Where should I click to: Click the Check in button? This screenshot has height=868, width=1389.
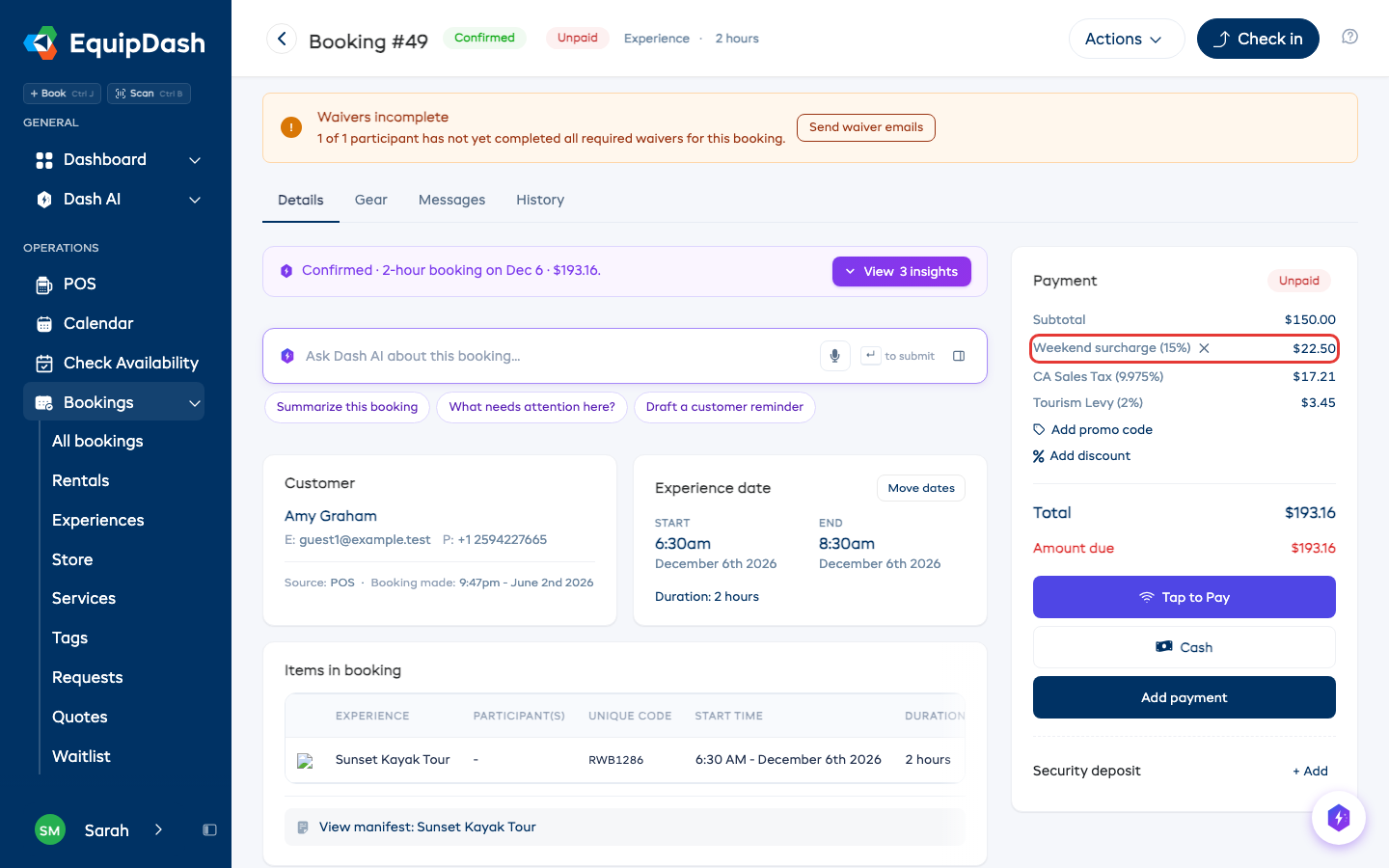point(1258,39)
